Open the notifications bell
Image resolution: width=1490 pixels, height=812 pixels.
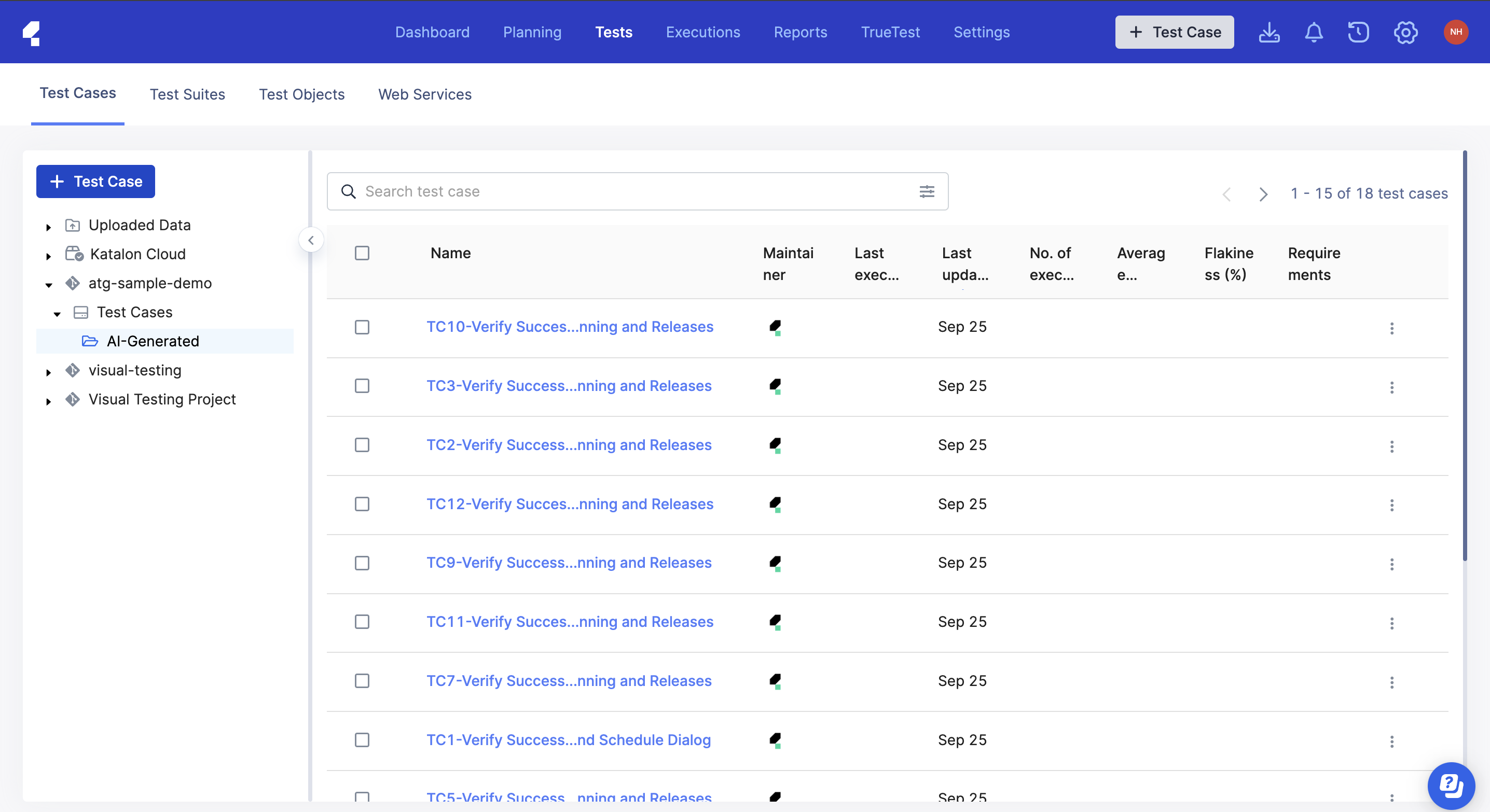coord(1314,32)
